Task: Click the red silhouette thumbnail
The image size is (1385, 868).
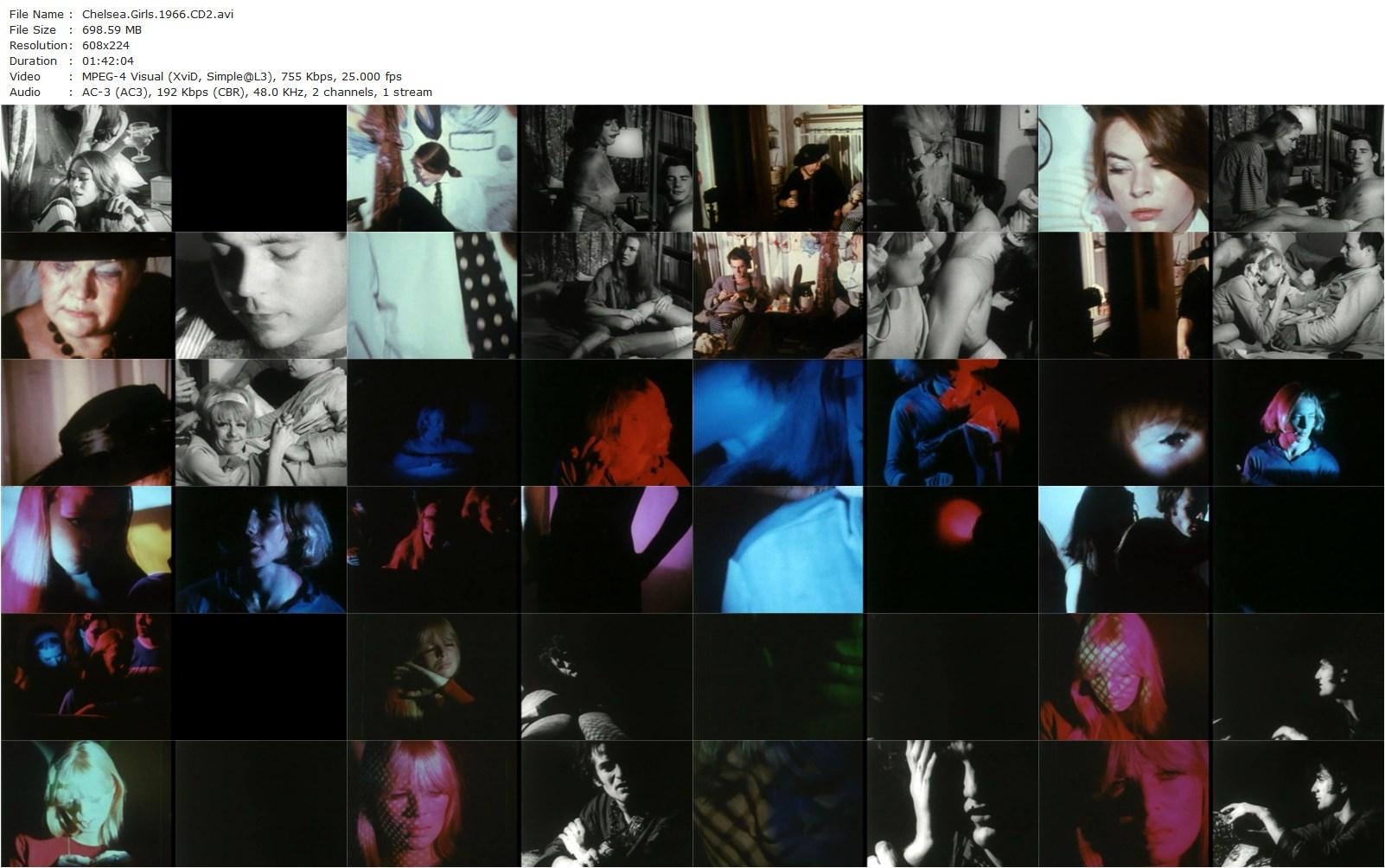Action: pyautogui.click(x=605, y=422)
